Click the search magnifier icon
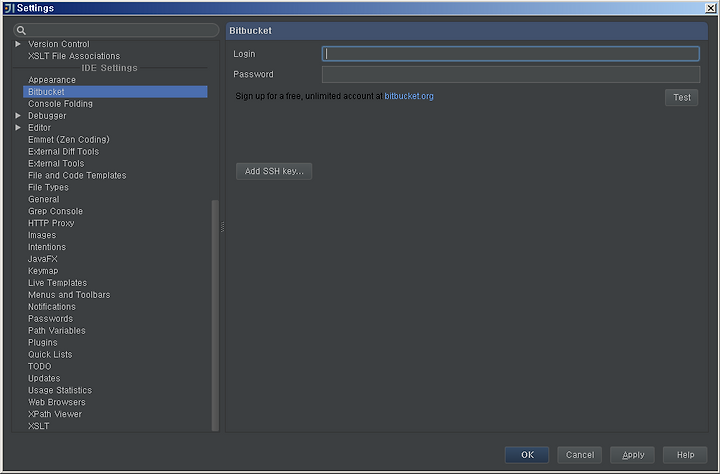Viewport: 720px width, 474px height. (21, 31)
